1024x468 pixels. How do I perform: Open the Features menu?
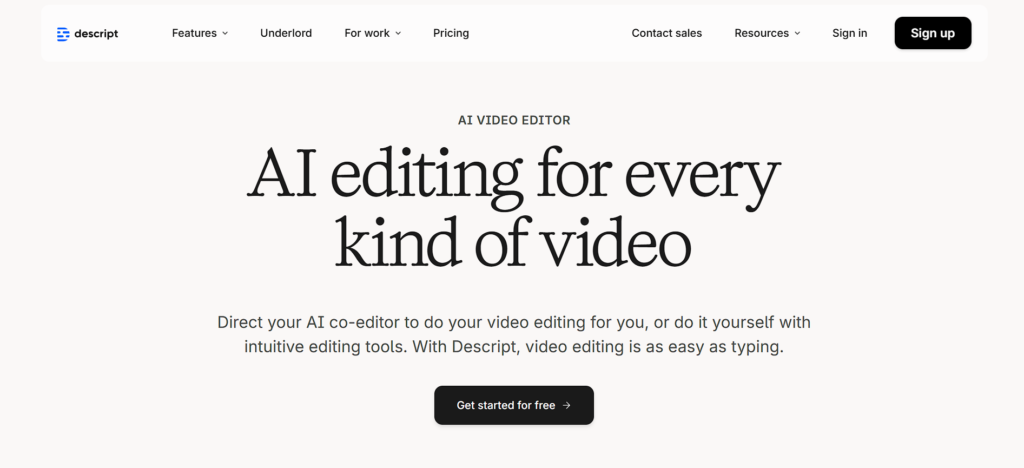(x=194, y=33)
